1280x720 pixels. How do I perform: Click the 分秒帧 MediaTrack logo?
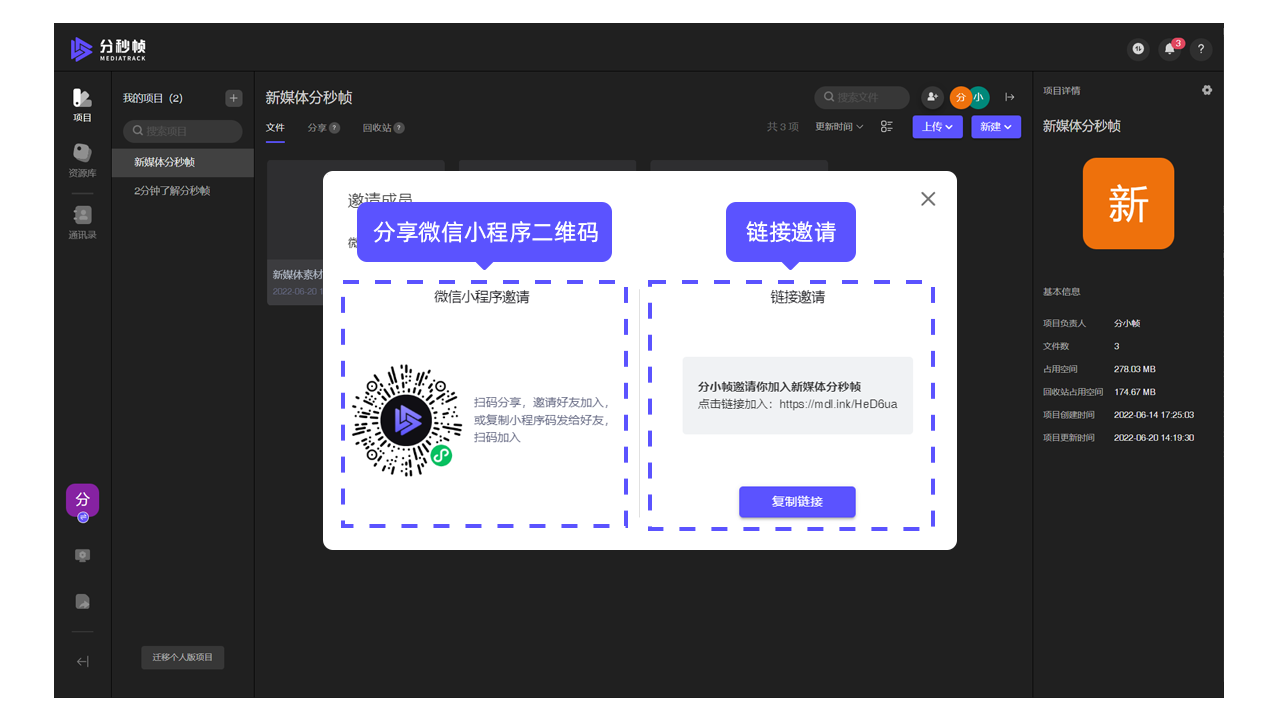click(x=109, y=48)
